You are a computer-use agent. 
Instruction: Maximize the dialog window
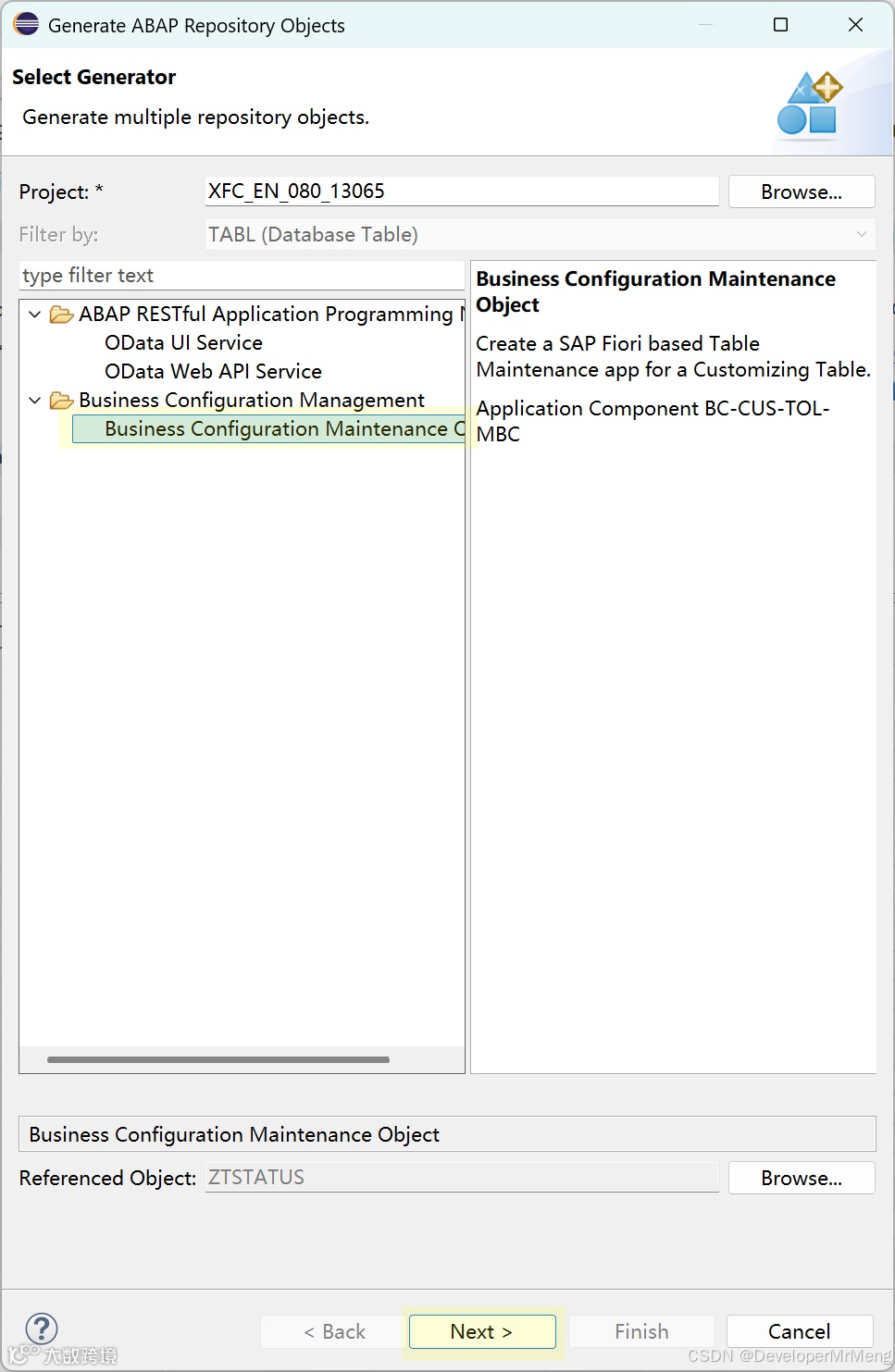click(x=780, y=25)
